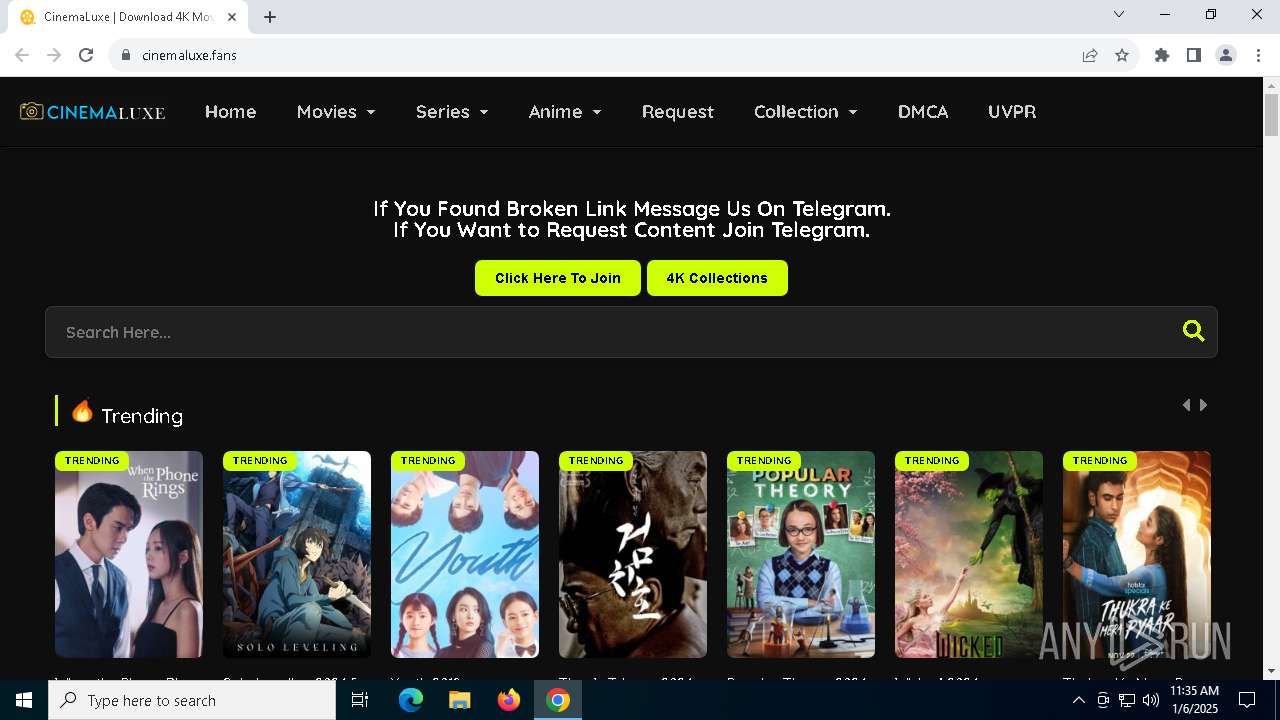Expand the Anime dropdown menu
Screen dimensions: 1280x720
[x=565, y=112]
